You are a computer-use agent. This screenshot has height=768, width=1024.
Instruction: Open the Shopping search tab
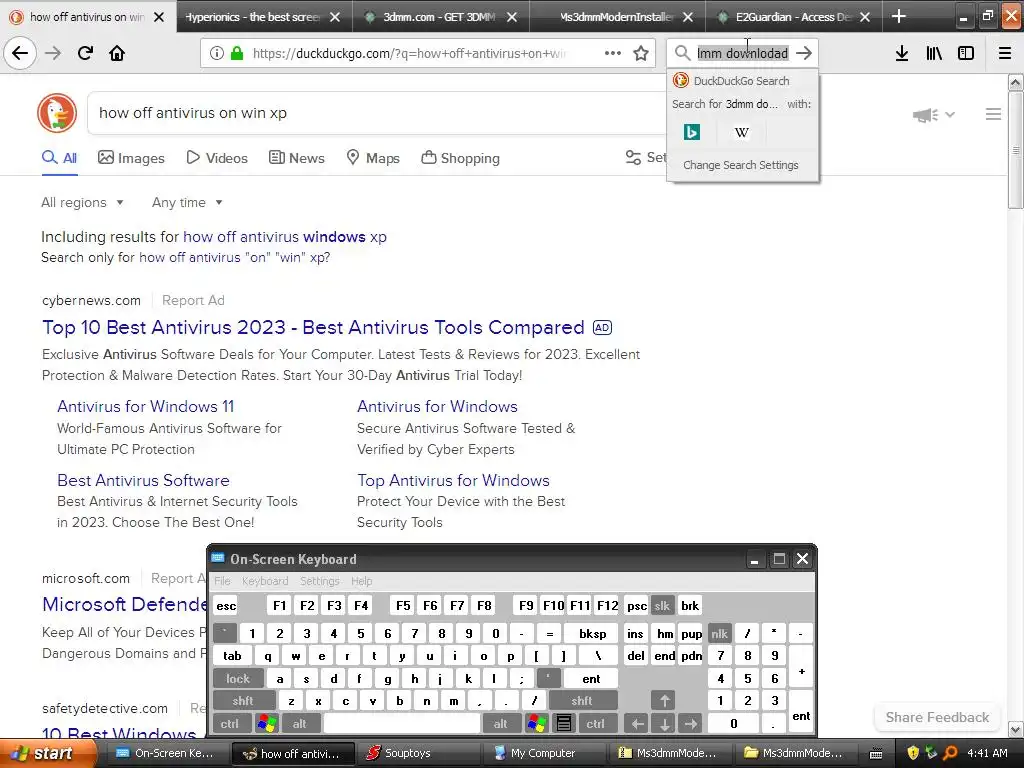460,158
